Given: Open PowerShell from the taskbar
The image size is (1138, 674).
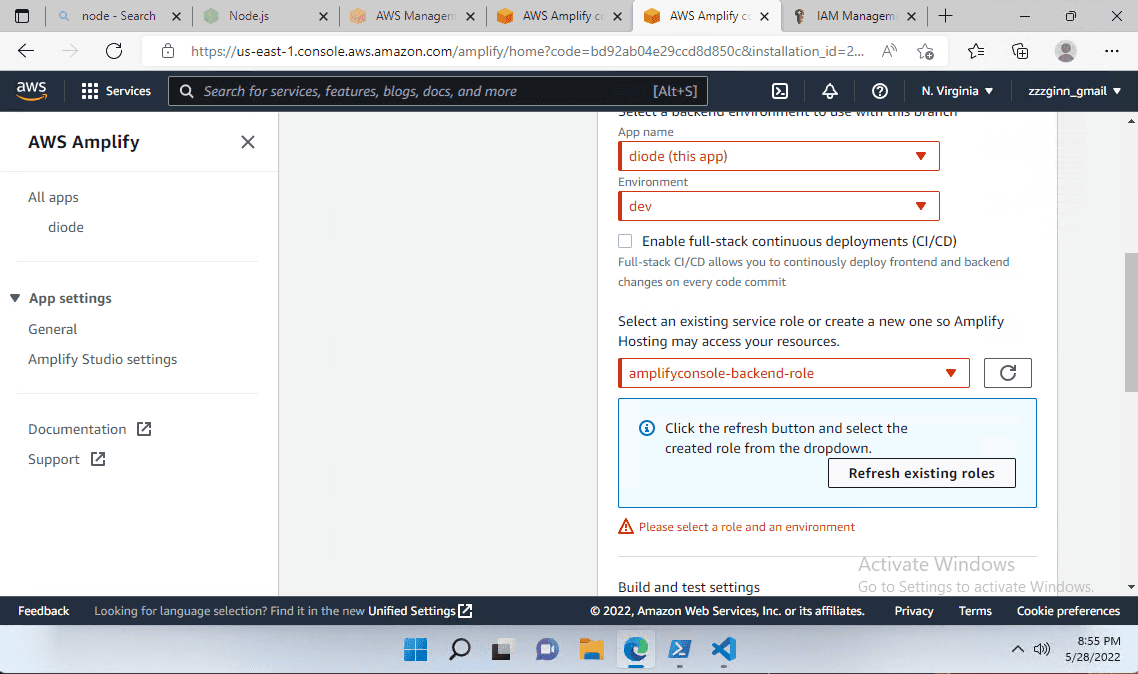Looking at the screenshot, I should [679, 649].
